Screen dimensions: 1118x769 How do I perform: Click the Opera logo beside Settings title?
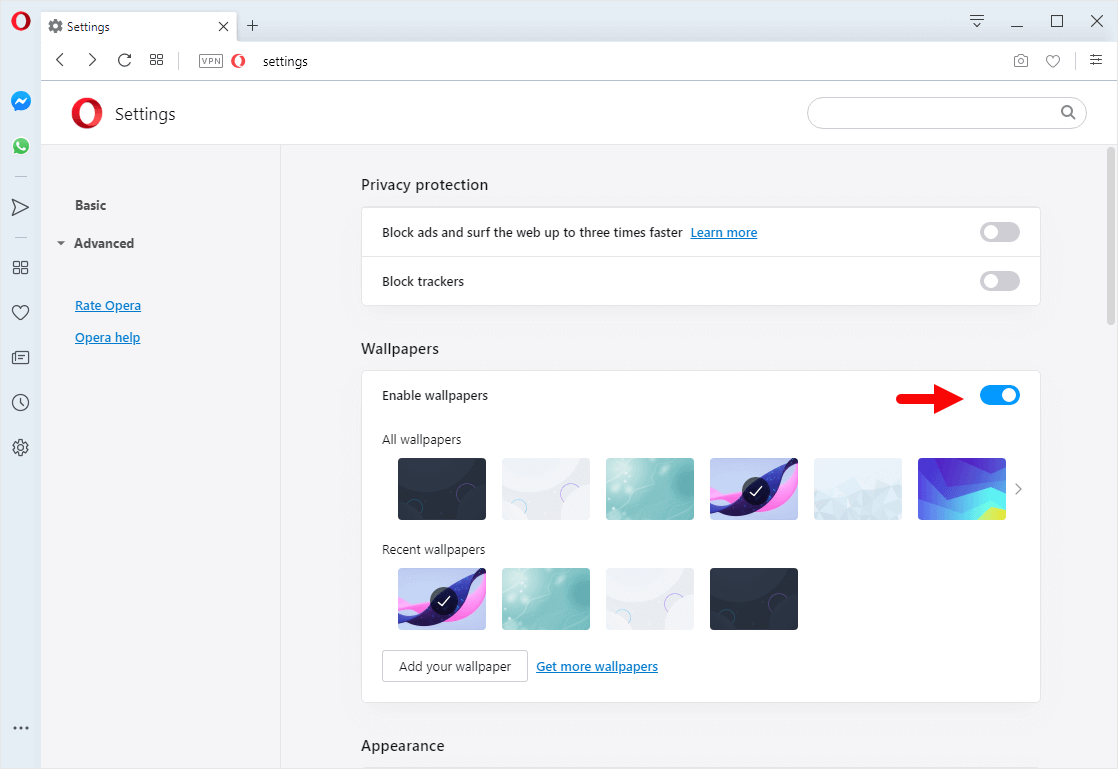(87, 113)
